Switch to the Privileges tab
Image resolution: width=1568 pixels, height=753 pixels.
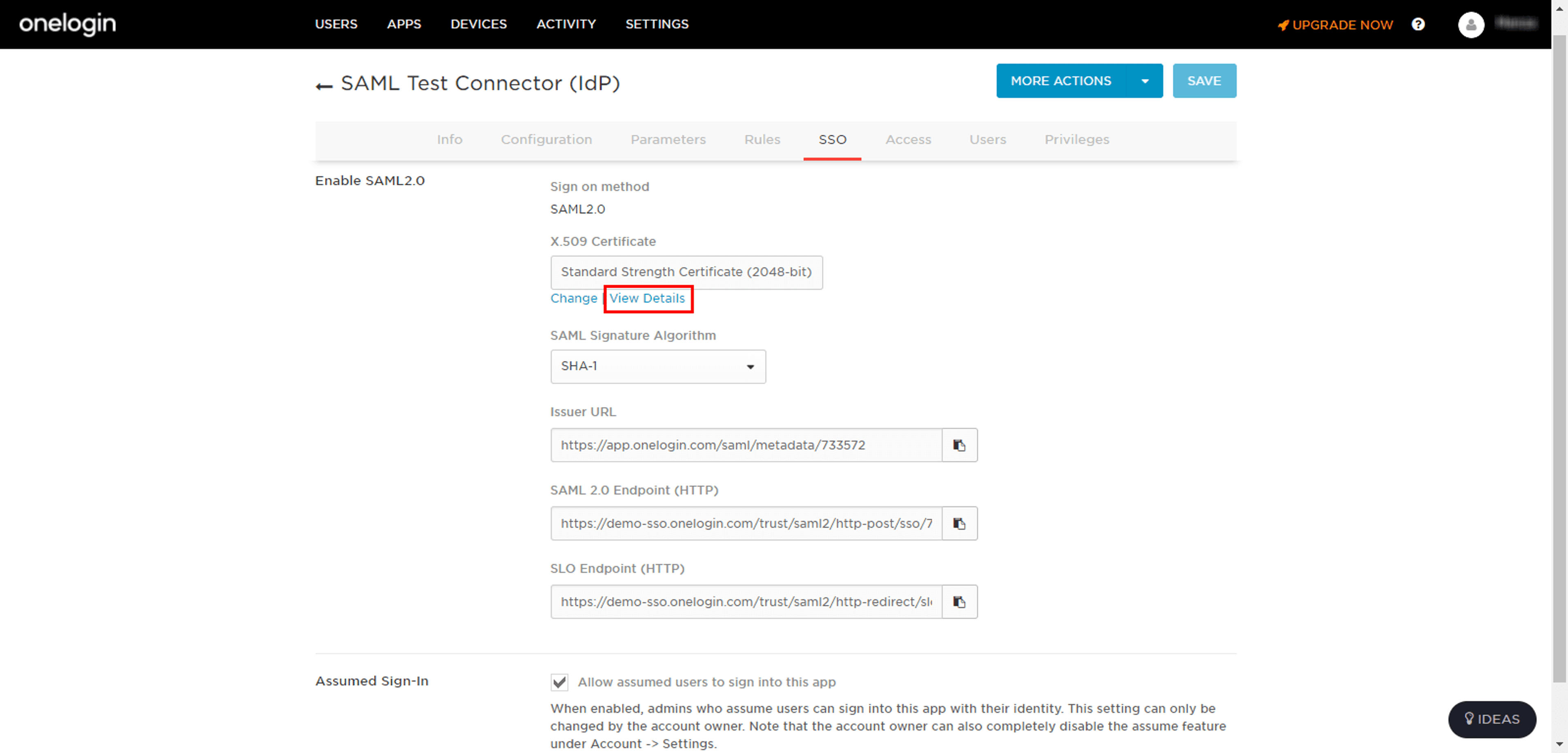pyautogui.click(x=1077, y=140)
